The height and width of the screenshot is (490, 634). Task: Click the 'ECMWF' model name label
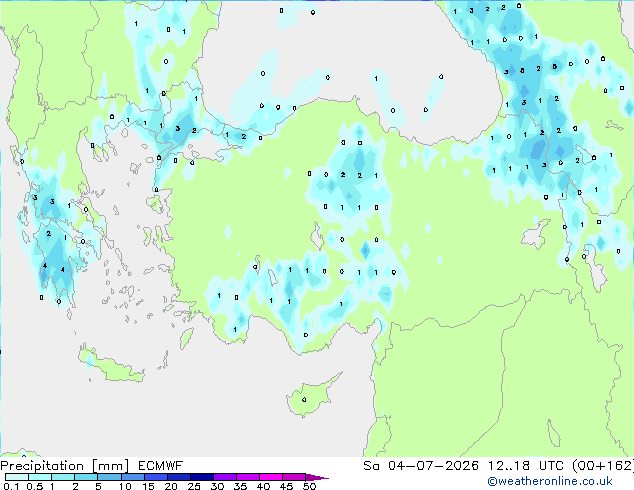click(x=161, y=466)
